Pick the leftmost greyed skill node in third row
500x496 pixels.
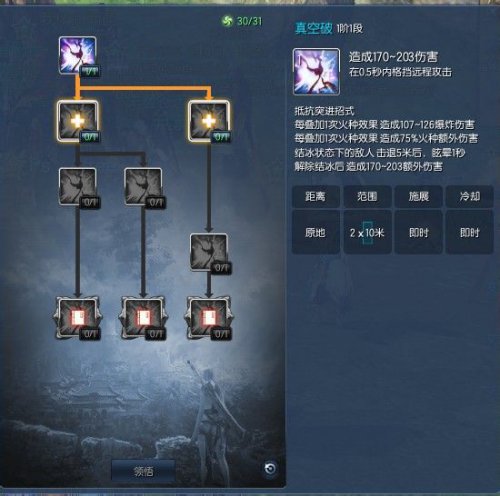point(78,187)
